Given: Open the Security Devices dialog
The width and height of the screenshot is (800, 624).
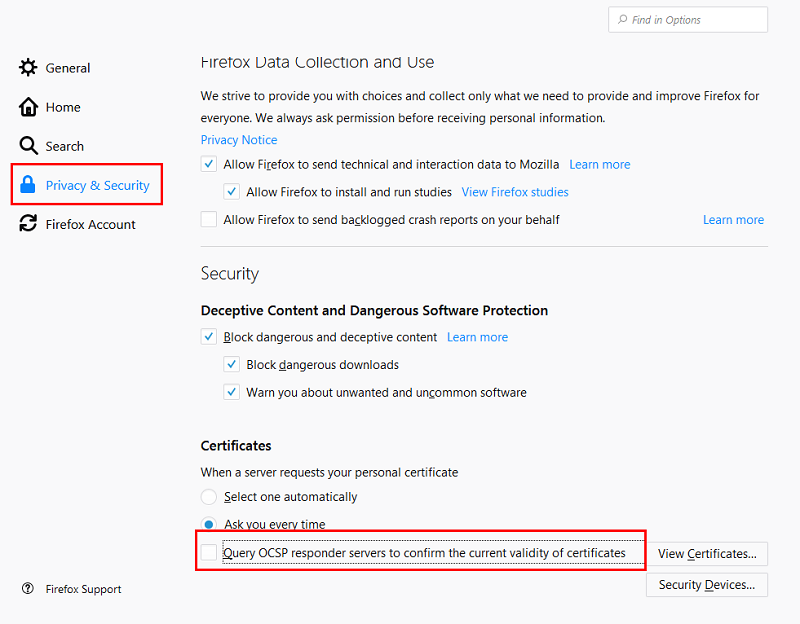Looking at the screenshot, I should click(x=707, y=585).
